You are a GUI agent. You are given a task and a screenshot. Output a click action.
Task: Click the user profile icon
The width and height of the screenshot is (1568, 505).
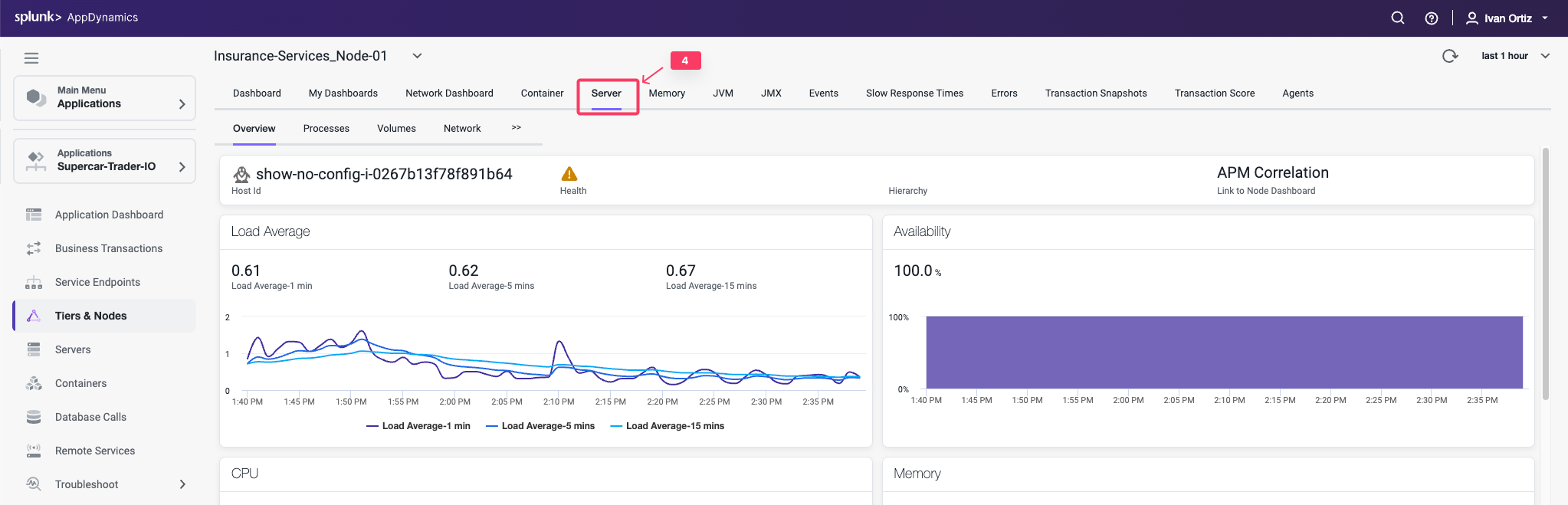coord(1472,18)
